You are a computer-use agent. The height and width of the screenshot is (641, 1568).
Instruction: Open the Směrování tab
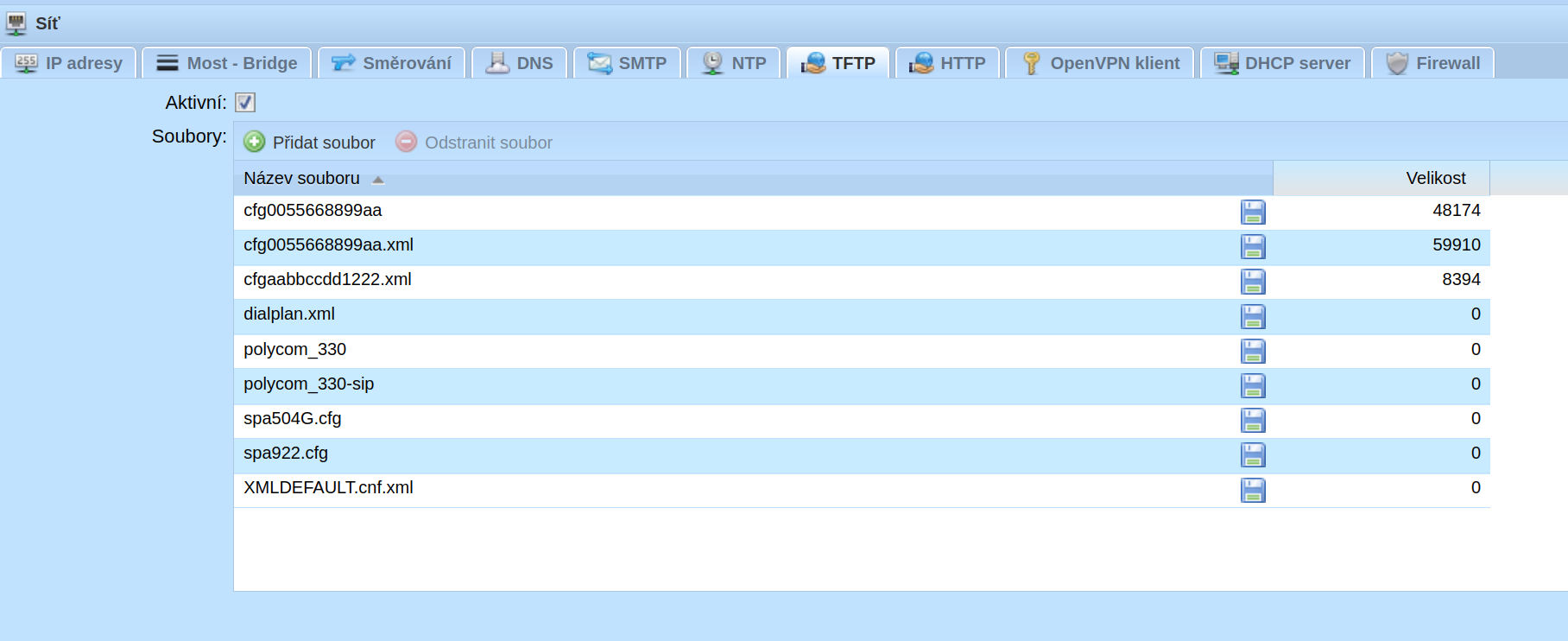tap(391, 63)
